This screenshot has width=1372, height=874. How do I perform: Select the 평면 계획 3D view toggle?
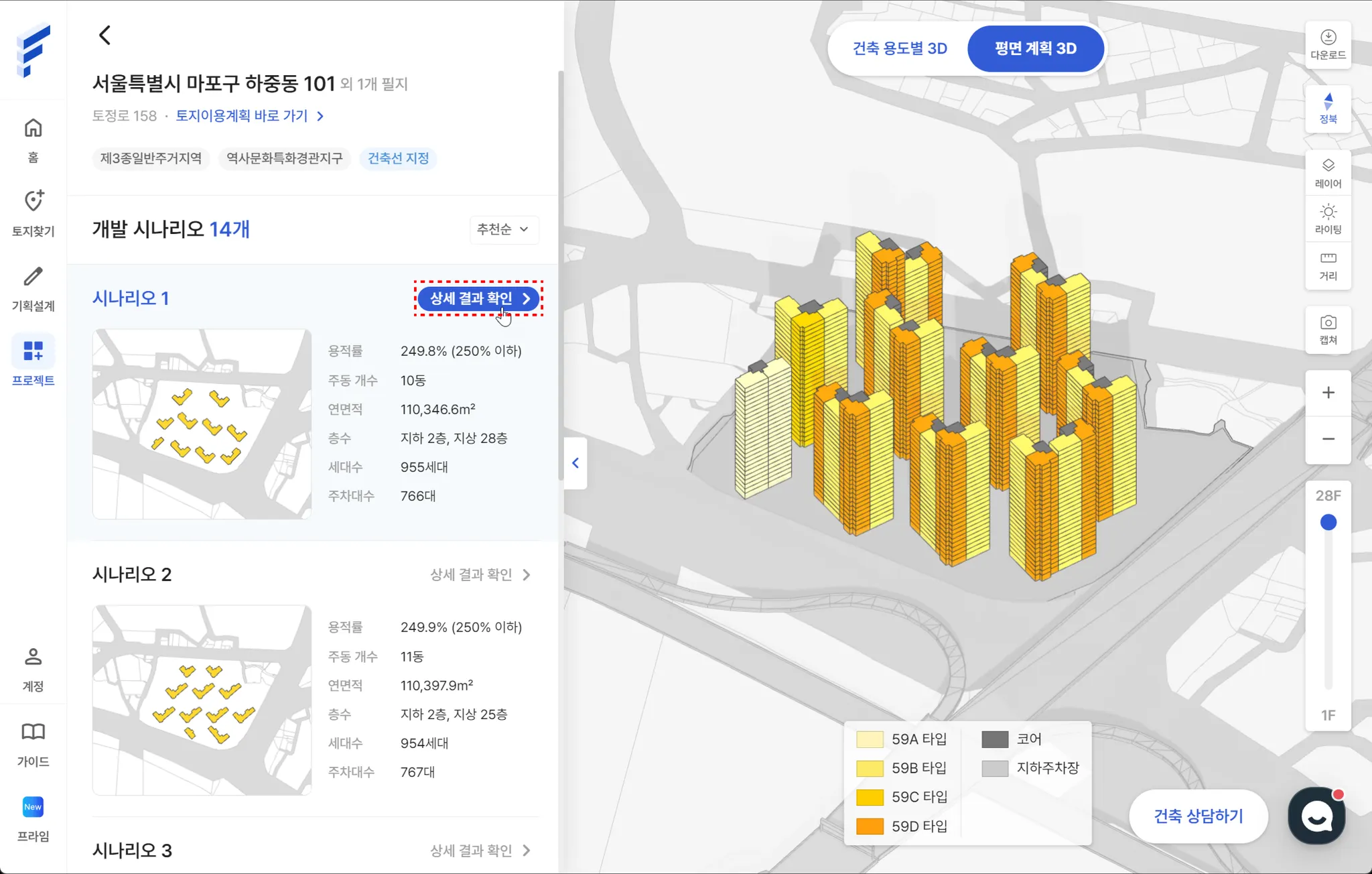pos(1035,48)
